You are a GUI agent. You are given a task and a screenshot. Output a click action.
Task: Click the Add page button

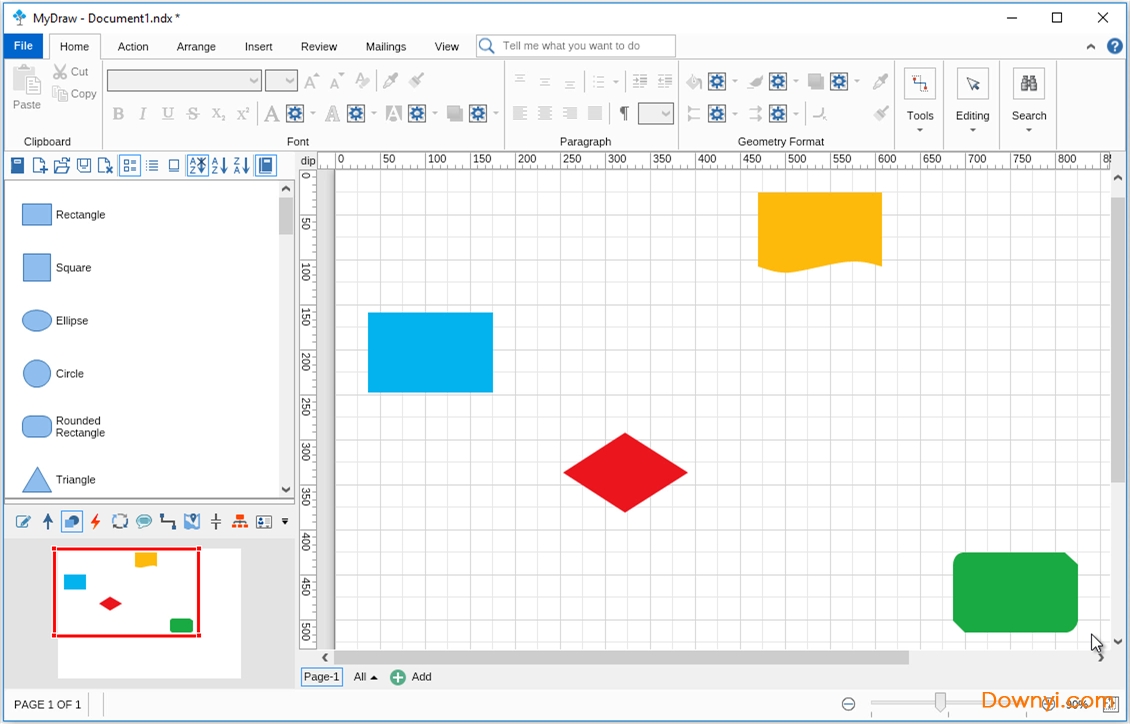click(x=411, y=677)
